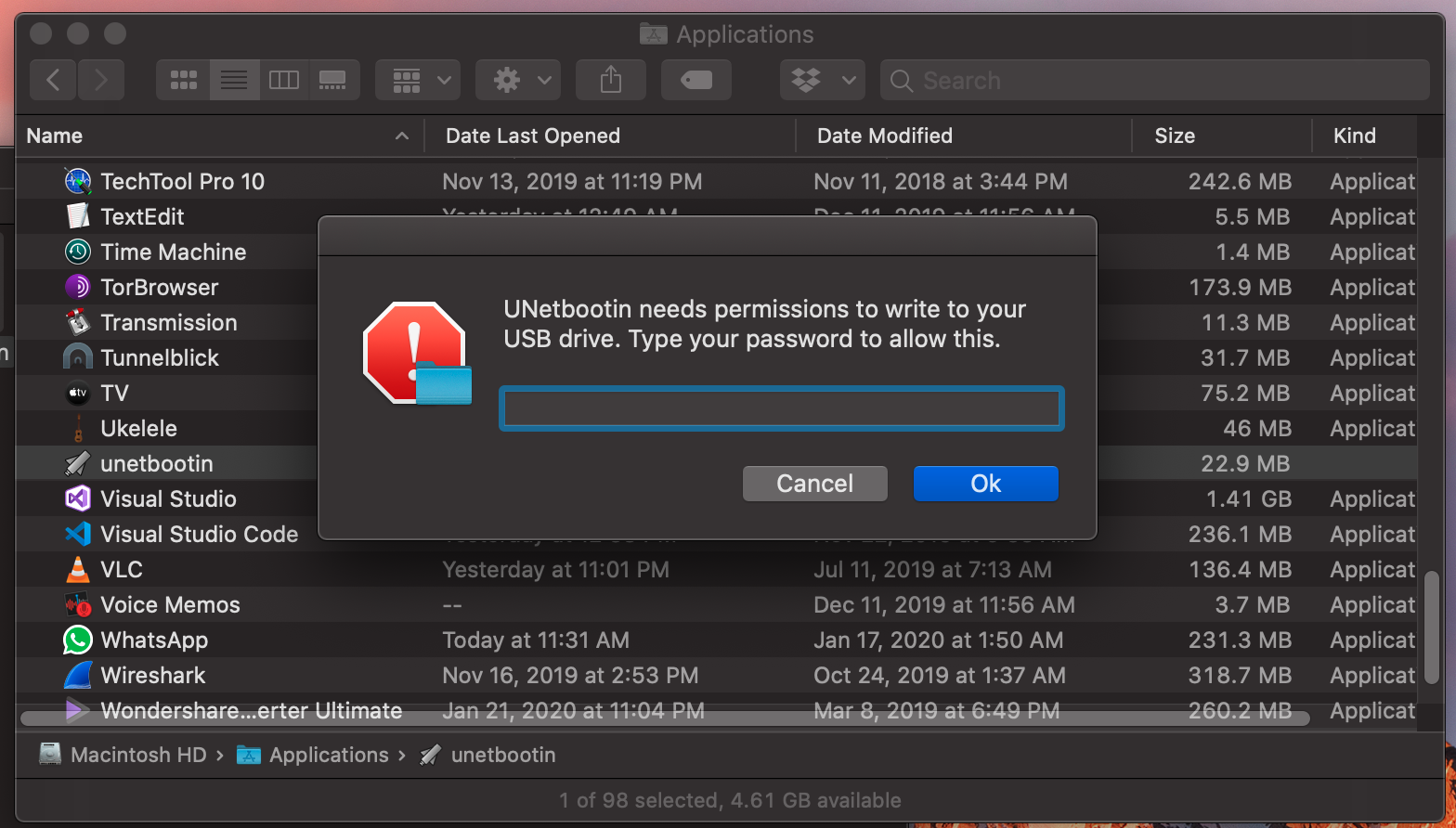Sort by Date Modified column

pyautogui.click(x=885, y=136)
